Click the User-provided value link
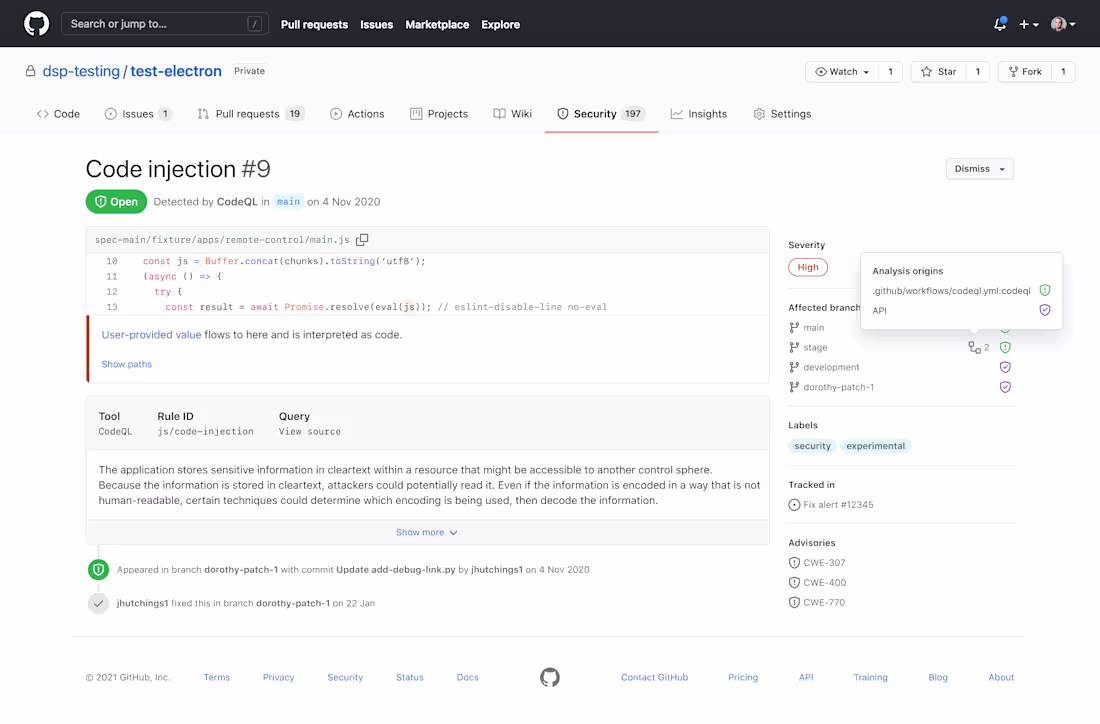This screenshot has width=1100, height=724. click(152, 335)
